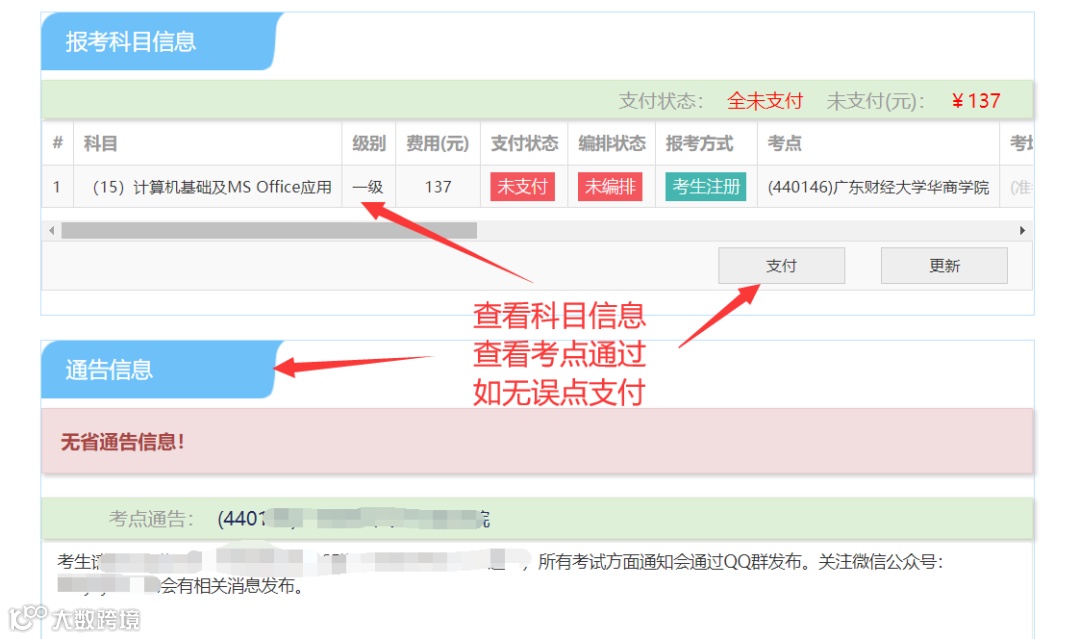
Task: Click the table's horizontal scrollbar thumb
Action: tap(269, 231)
